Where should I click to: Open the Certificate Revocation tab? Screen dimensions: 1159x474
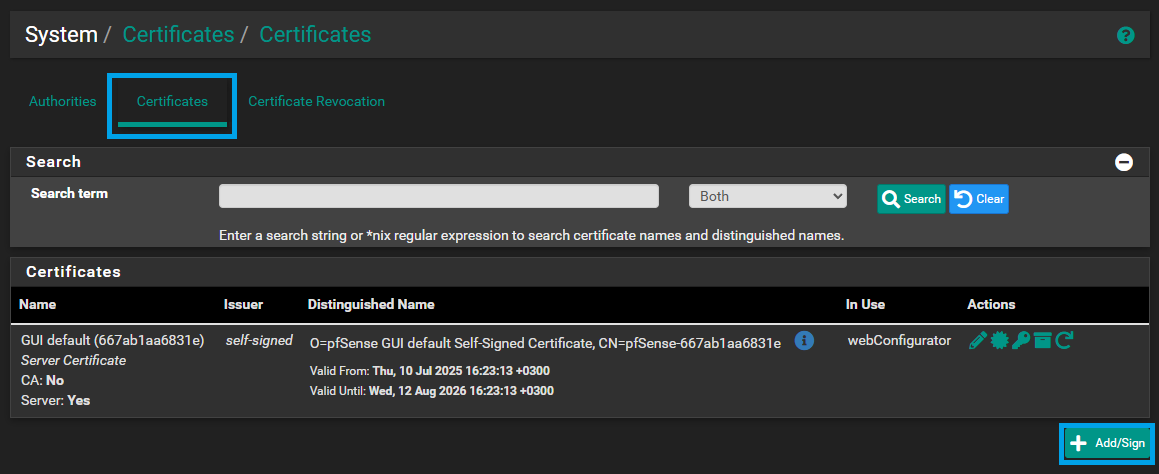[x=316, y=101]
